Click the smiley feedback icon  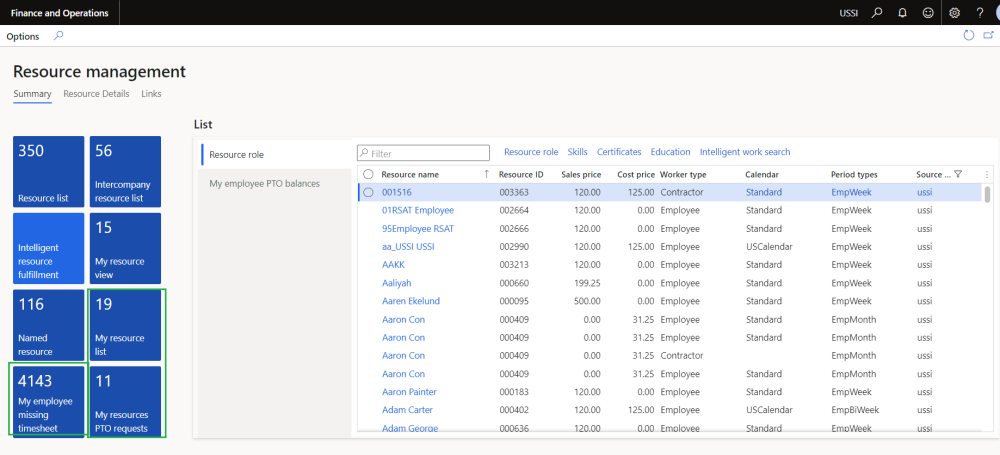(928, 13)
